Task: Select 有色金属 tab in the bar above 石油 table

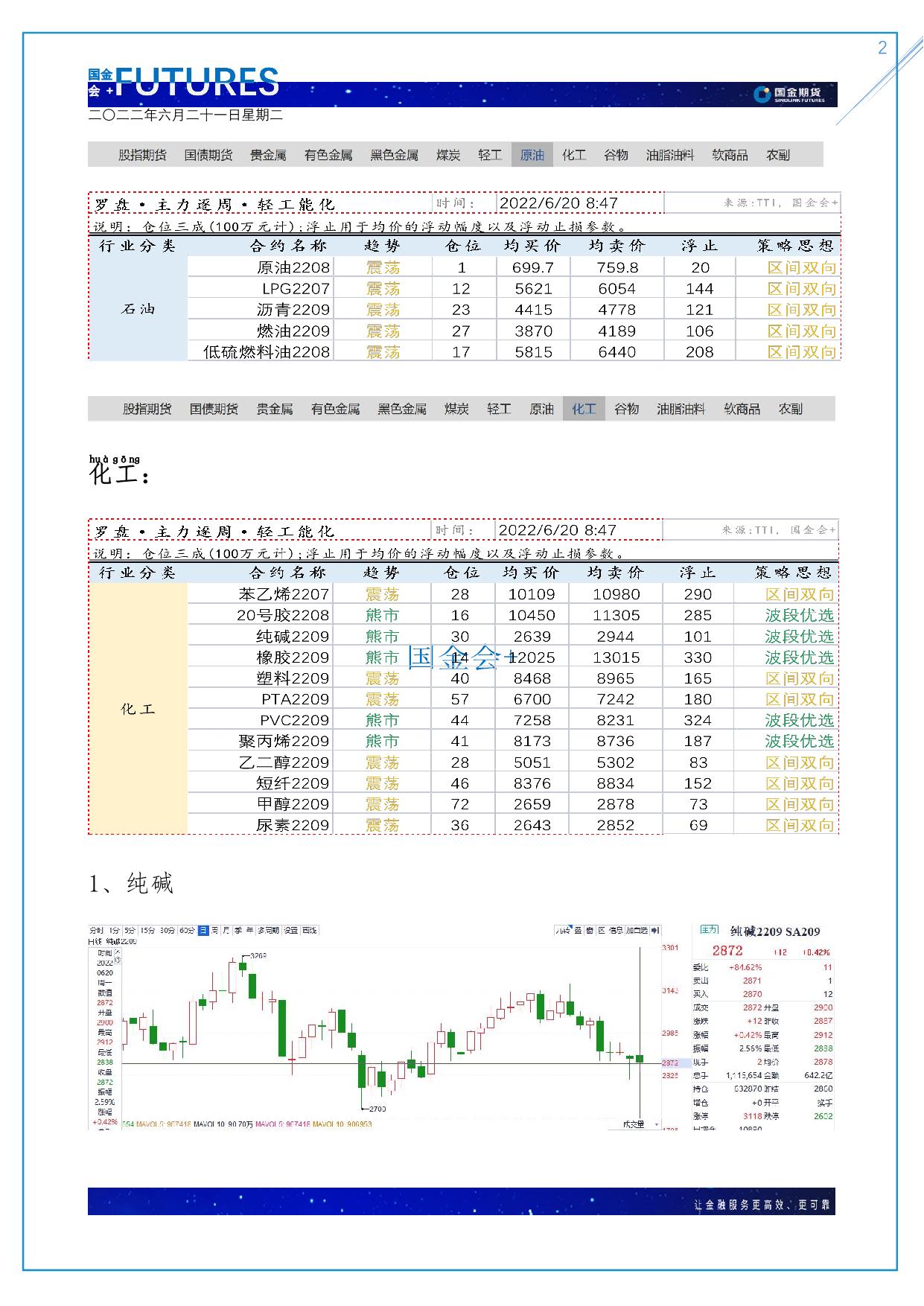Action: tap(328, 155)
